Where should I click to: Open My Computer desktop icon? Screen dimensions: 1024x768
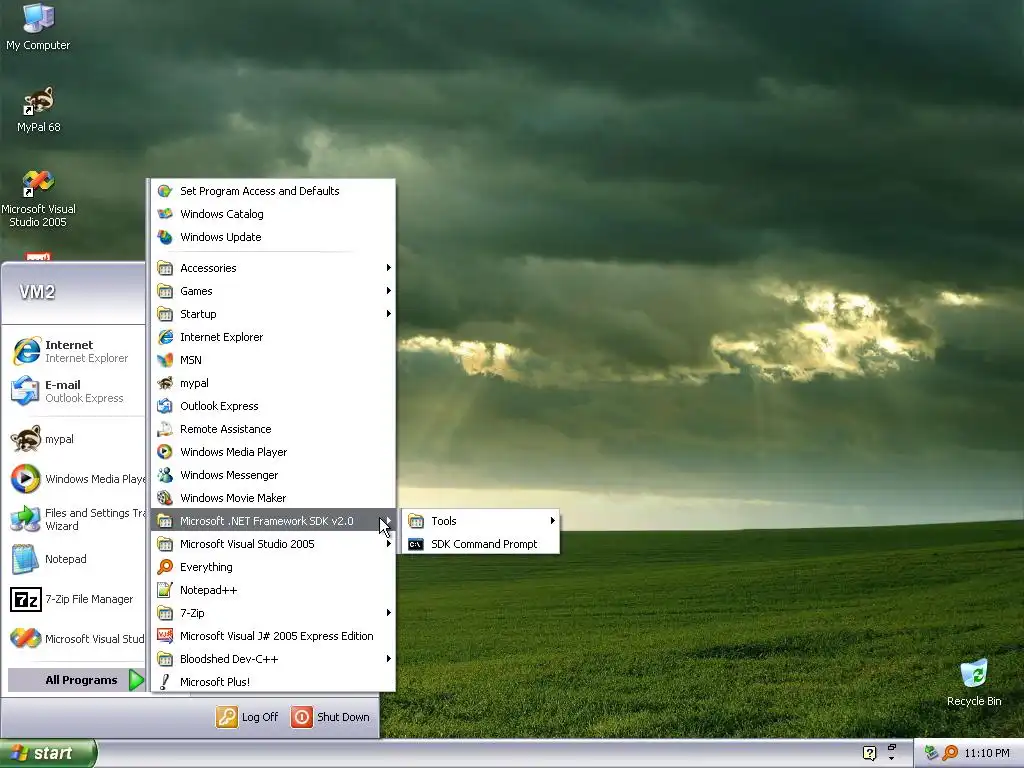38,26
